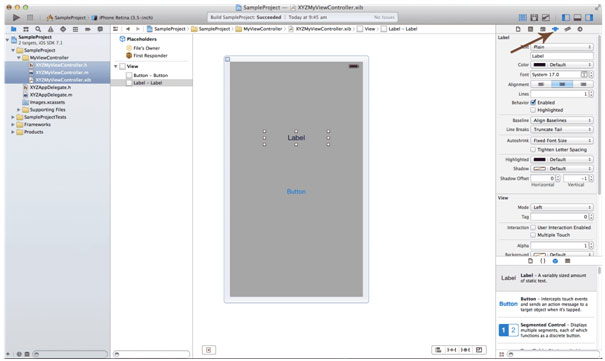The height and width of the screenshot is (361, 605).
Task: Collapse the View in document outline
Action: tap(115, 66)
